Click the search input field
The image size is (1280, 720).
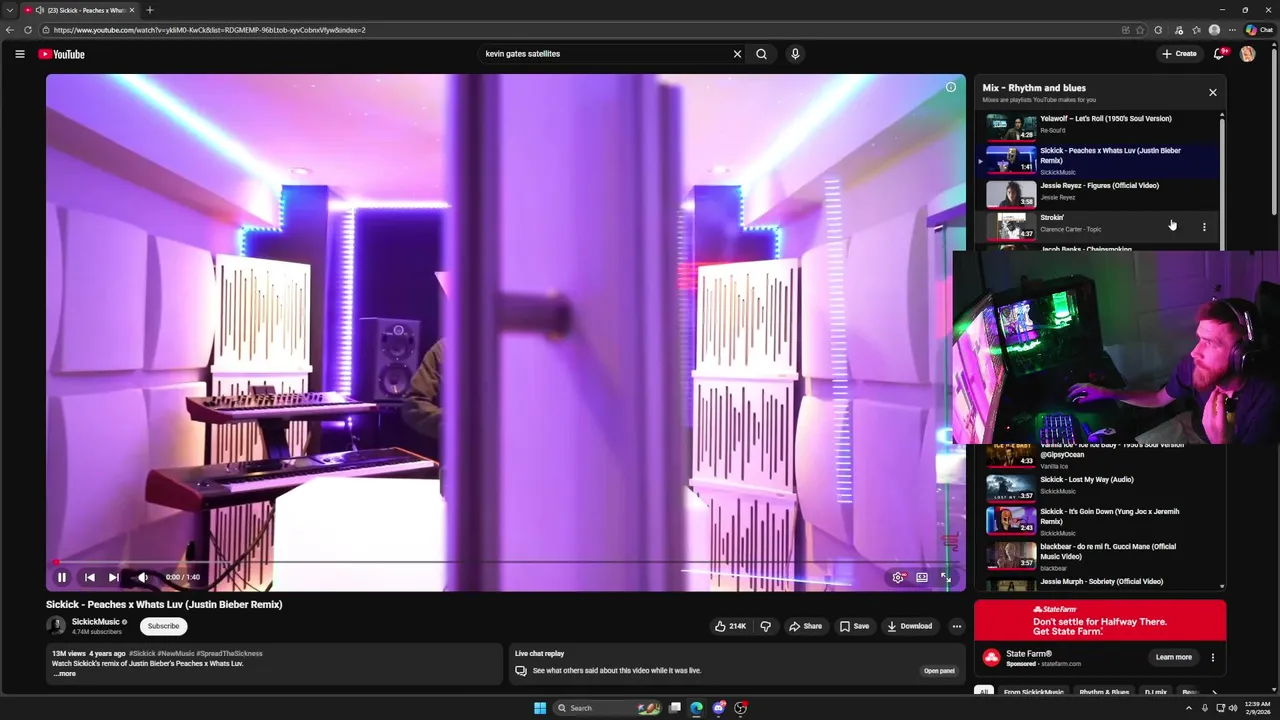tap(605, 54)
